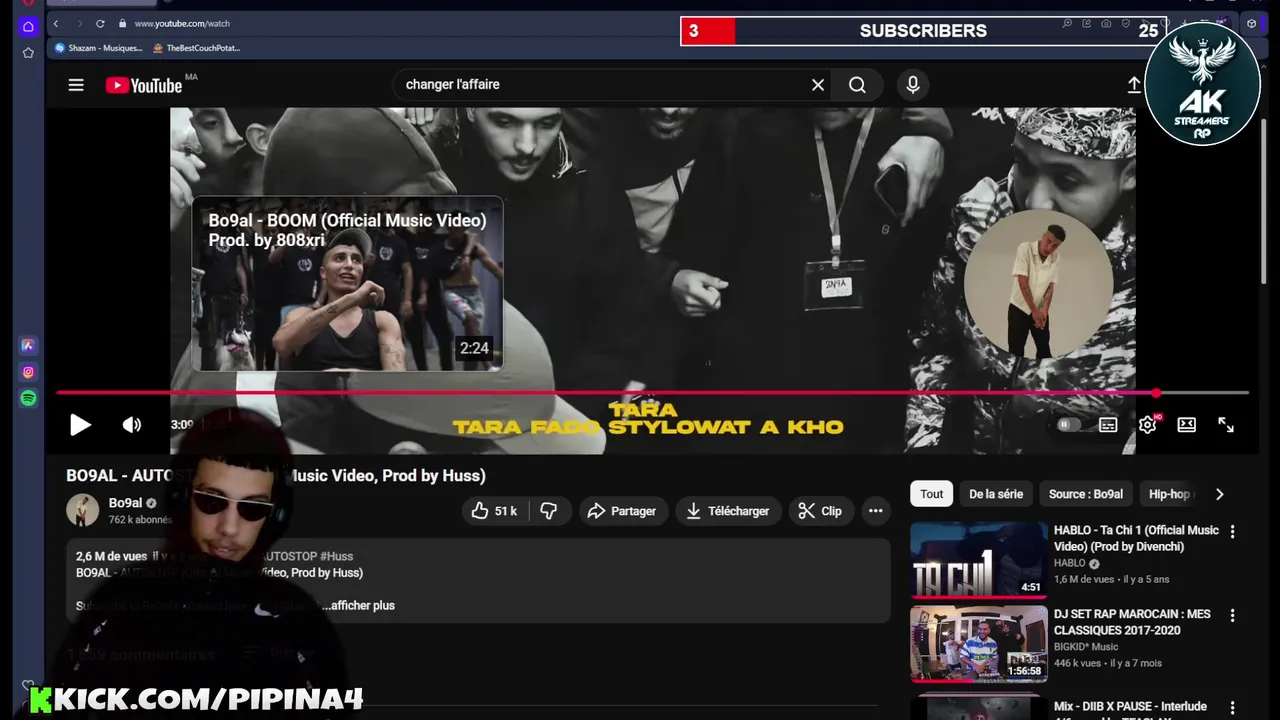
Task: Go to the YouTube home logo
Action: pos(145,85)
